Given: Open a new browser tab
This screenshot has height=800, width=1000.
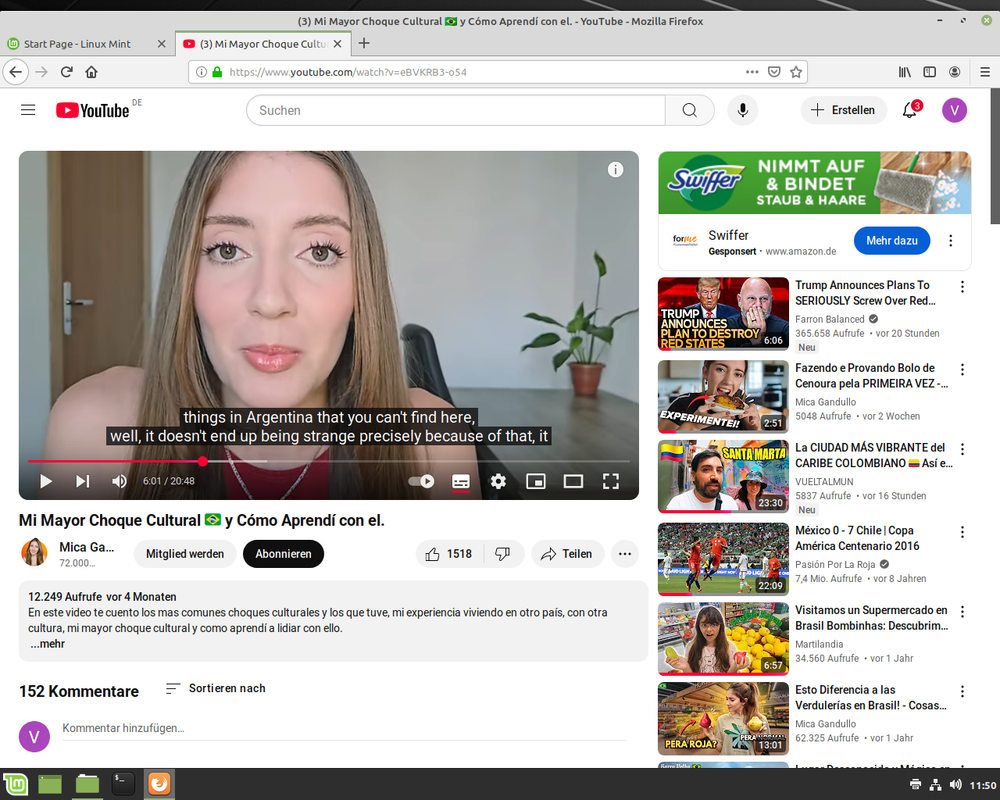Looking at the screenshot, I should pos(364,43).
